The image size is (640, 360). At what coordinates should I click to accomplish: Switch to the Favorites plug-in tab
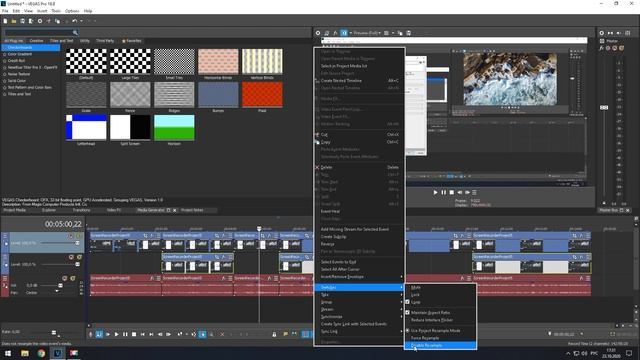tap(131, 41)
